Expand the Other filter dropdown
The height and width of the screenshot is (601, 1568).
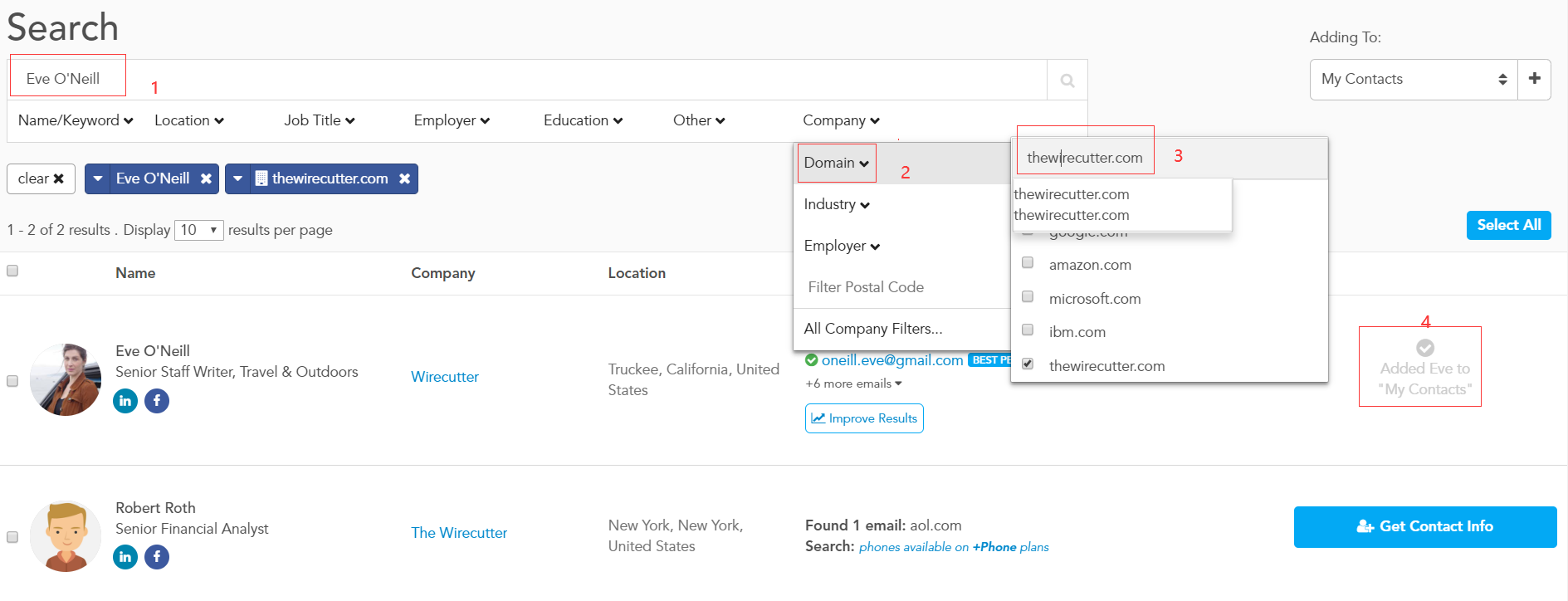[x=699, y=120]
